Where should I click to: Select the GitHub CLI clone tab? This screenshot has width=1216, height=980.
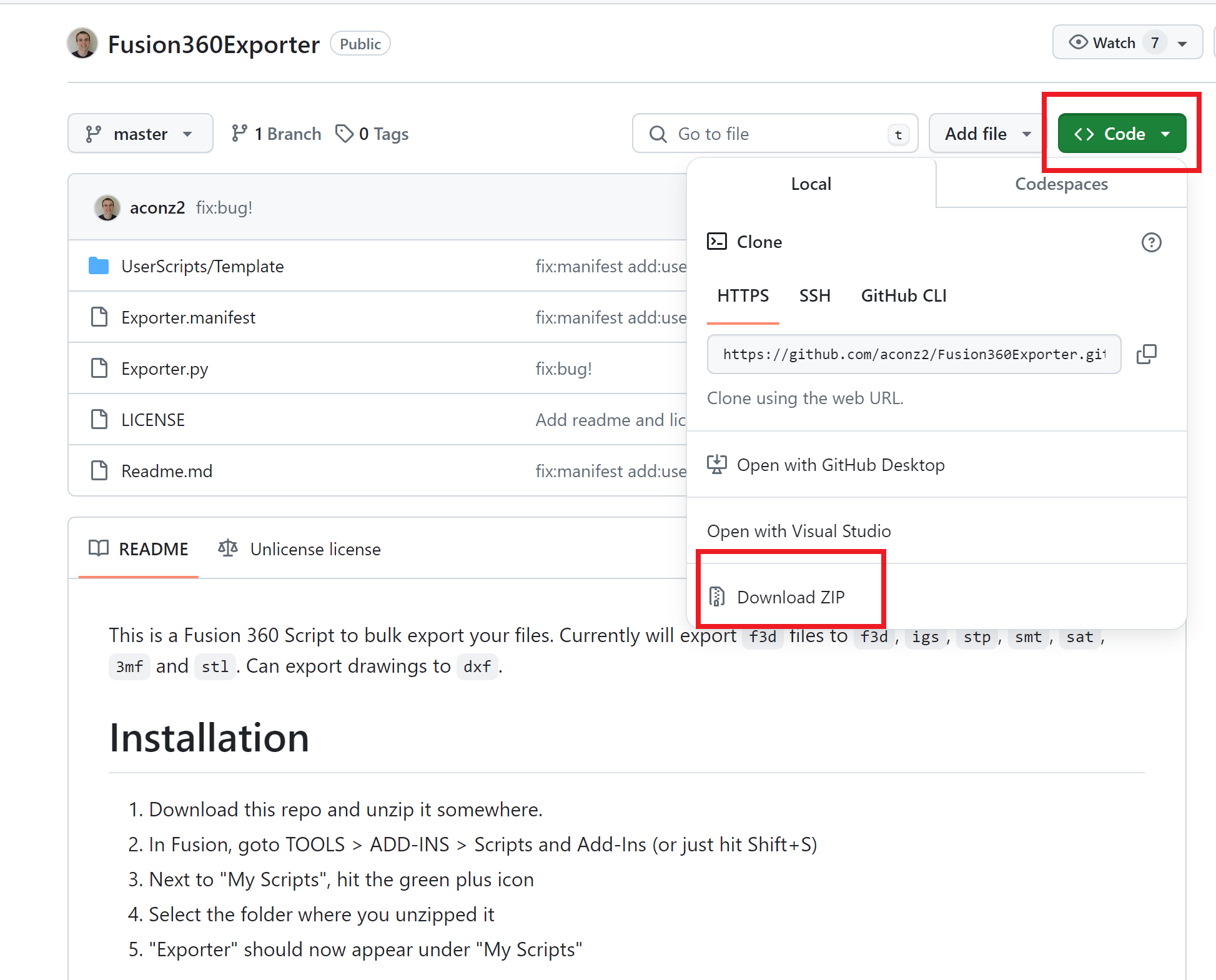(903, 295)
